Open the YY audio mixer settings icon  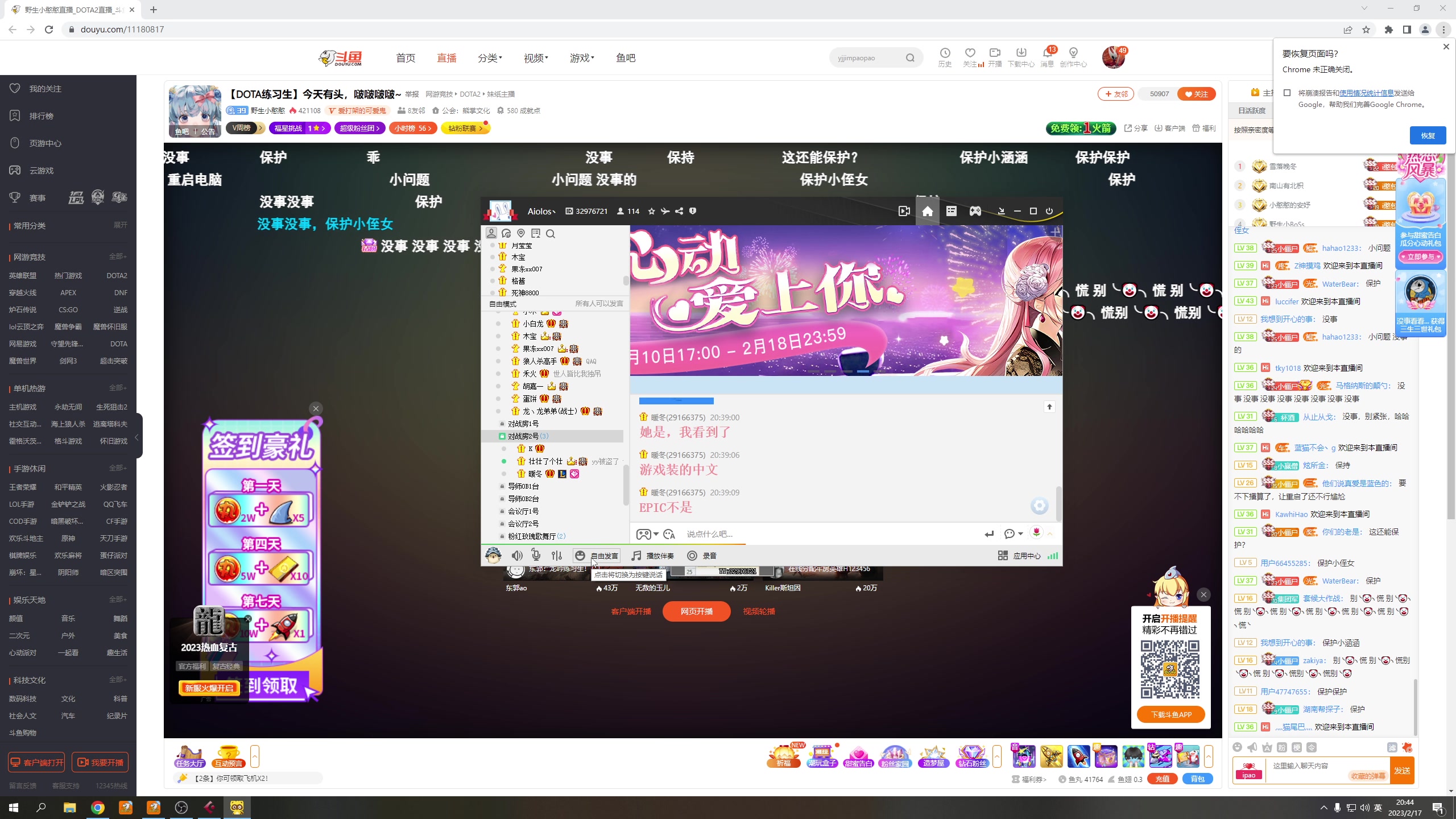(556, 556)
